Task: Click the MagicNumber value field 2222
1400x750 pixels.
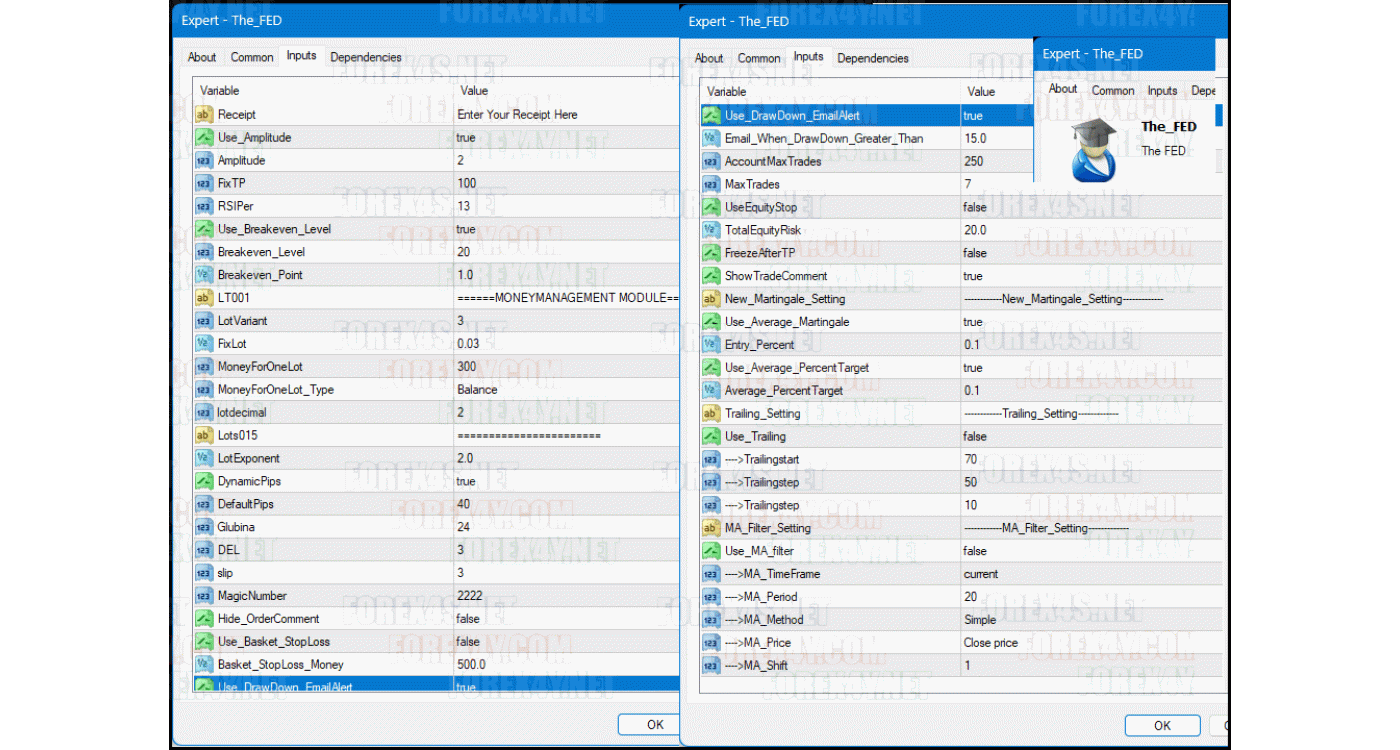Action: [x=470, y=596]
